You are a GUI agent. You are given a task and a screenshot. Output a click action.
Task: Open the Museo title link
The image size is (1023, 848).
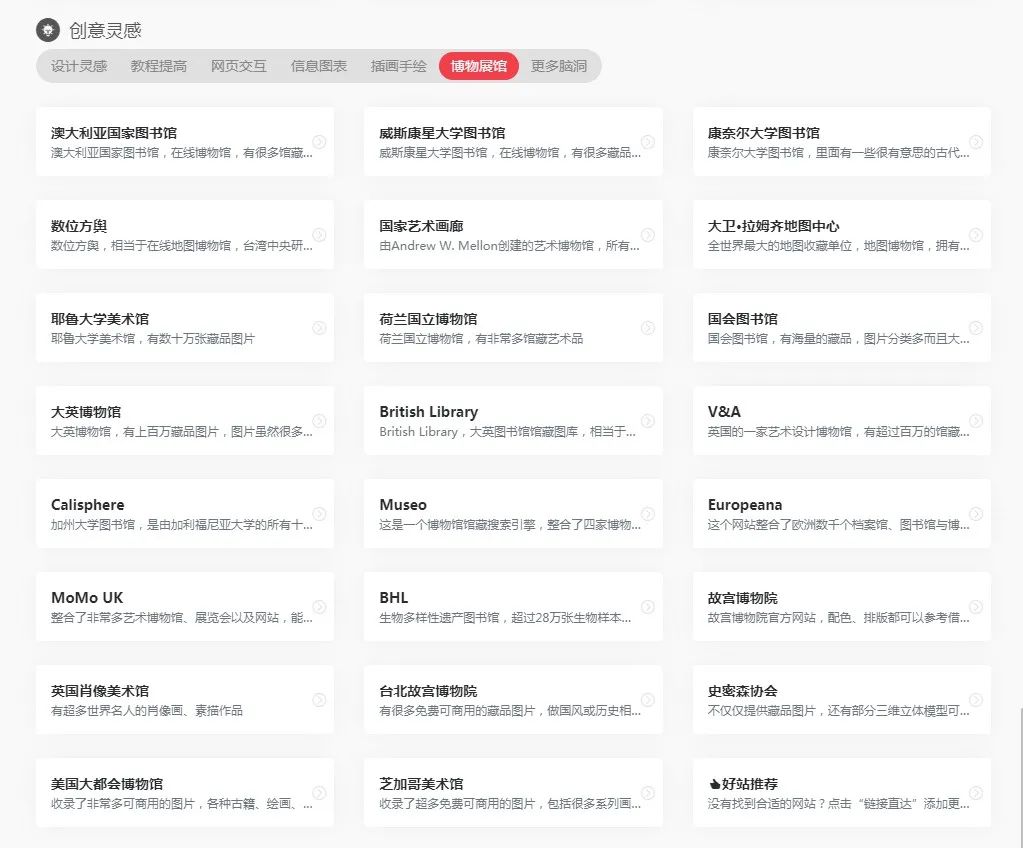403,505
